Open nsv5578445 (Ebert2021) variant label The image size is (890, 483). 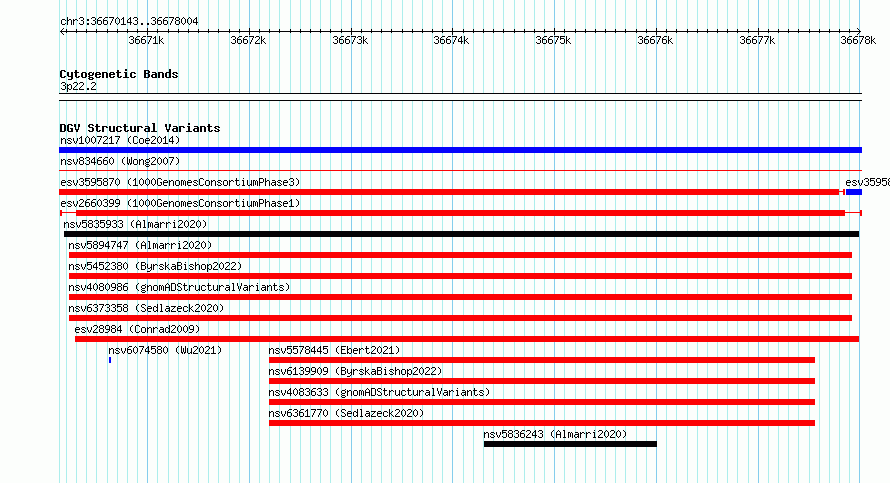pos(334,350)
